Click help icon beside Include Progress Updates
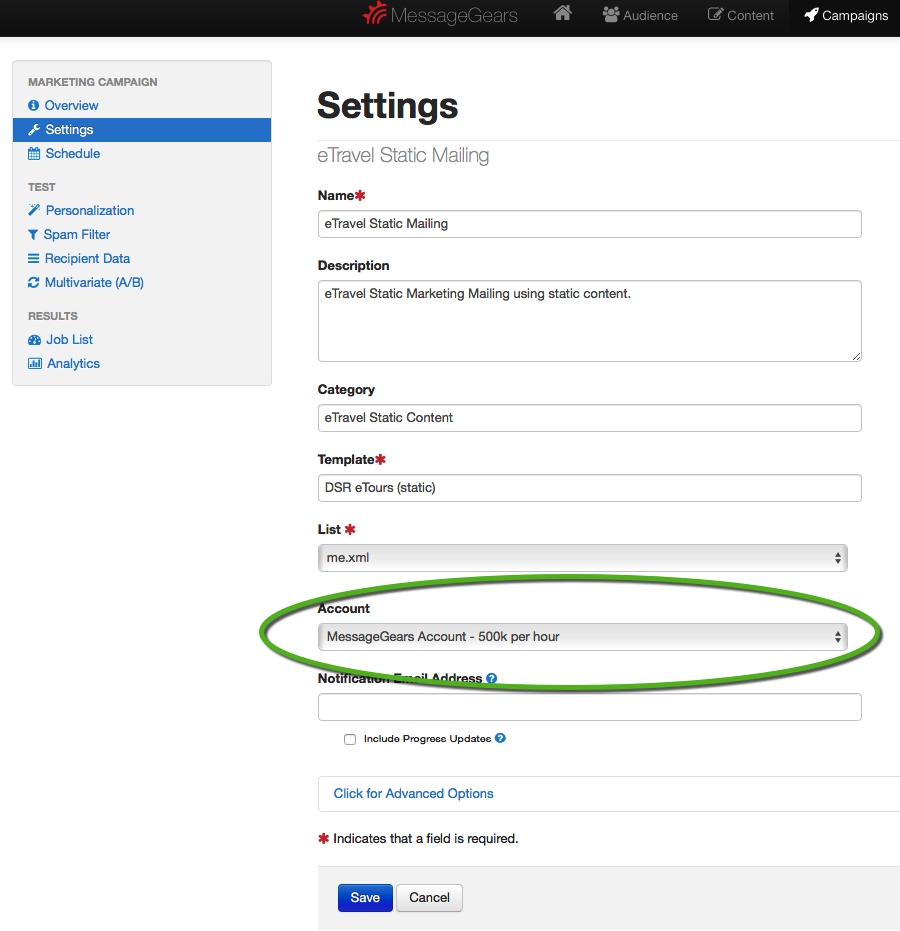Screen dimensions: 900x931 click(x=500, y=738)
